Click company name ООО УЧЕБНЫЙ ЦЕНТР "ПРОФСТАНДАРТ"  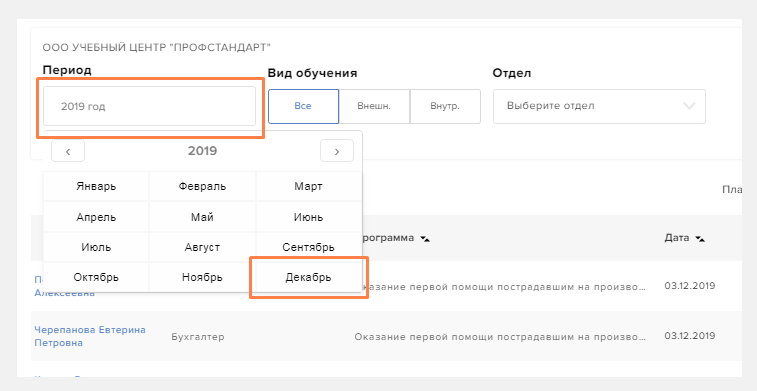(156, 47)
